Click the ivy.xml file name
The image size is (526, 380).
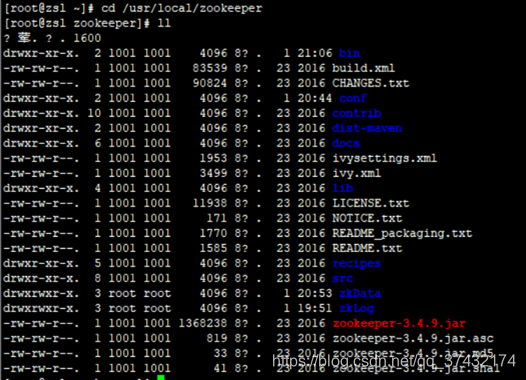[357, 173]
